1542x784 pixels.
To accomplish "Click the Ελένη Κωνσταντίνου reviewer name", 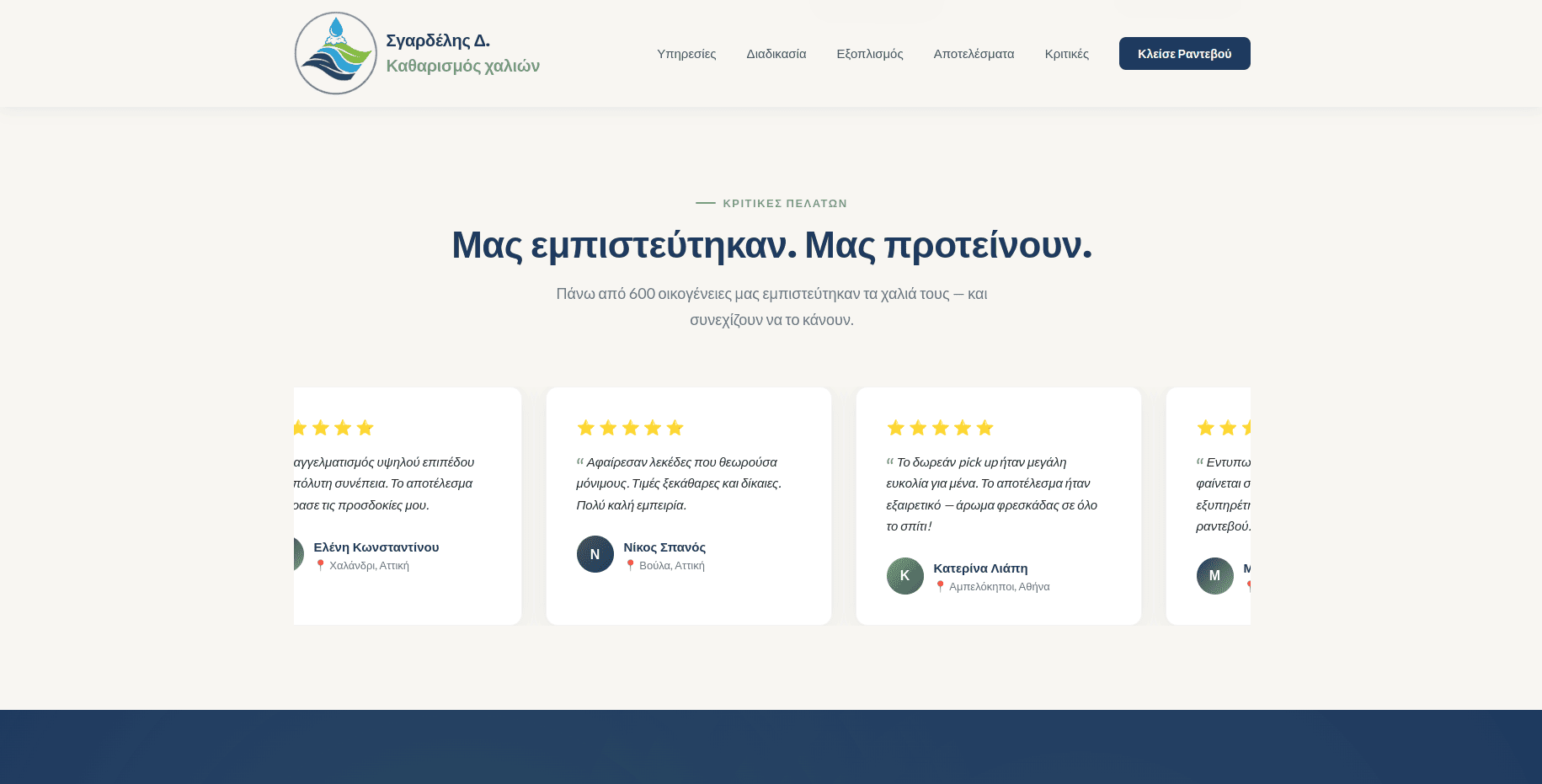I will tap(376, 547).
